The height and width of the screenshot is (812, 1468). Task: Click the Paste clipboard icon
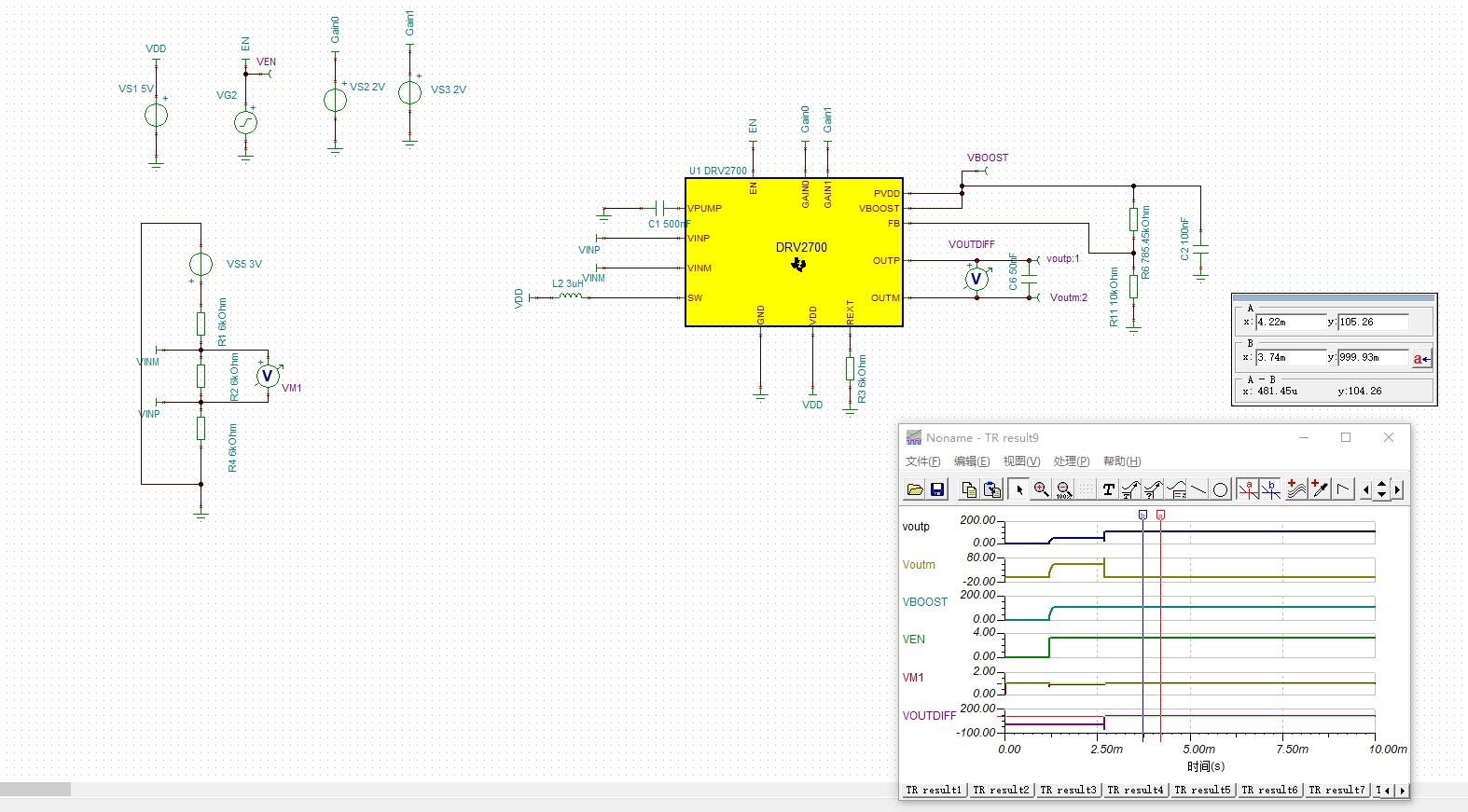[992, 489]
